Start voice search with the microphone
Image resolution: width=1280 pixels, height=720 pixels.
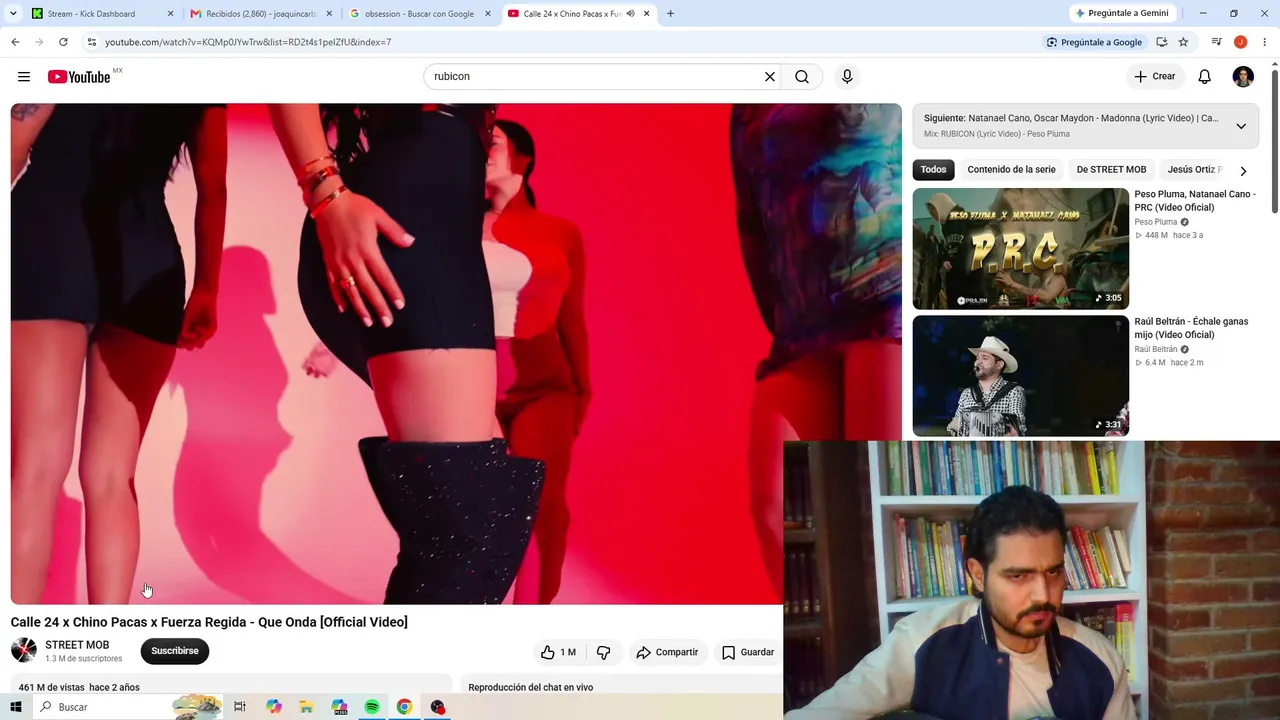point(847,77)
